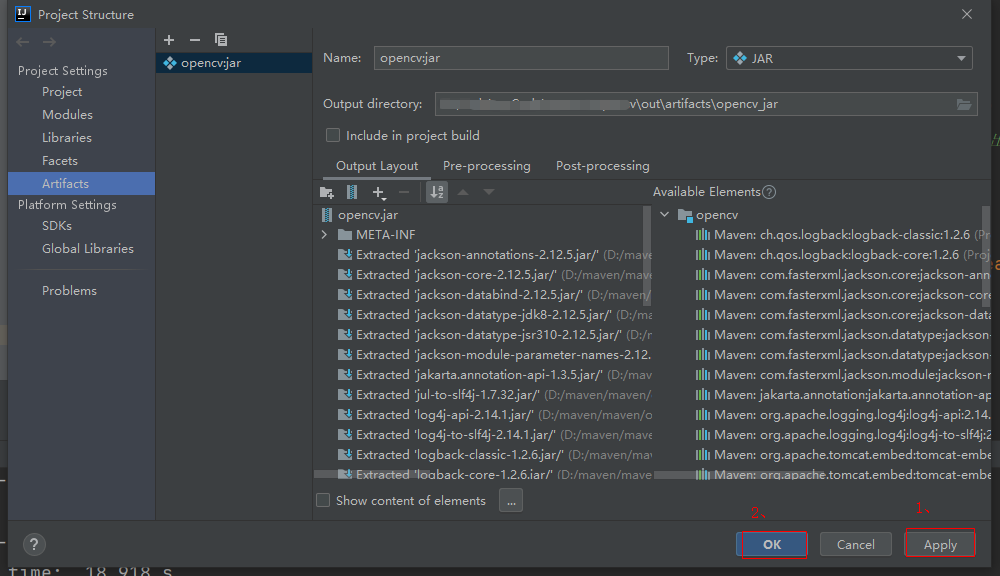The height and width of the screenshot is (576, 1000).
Task: Select Maven jakarta.annotation available element
Action: tap(842, 395)
